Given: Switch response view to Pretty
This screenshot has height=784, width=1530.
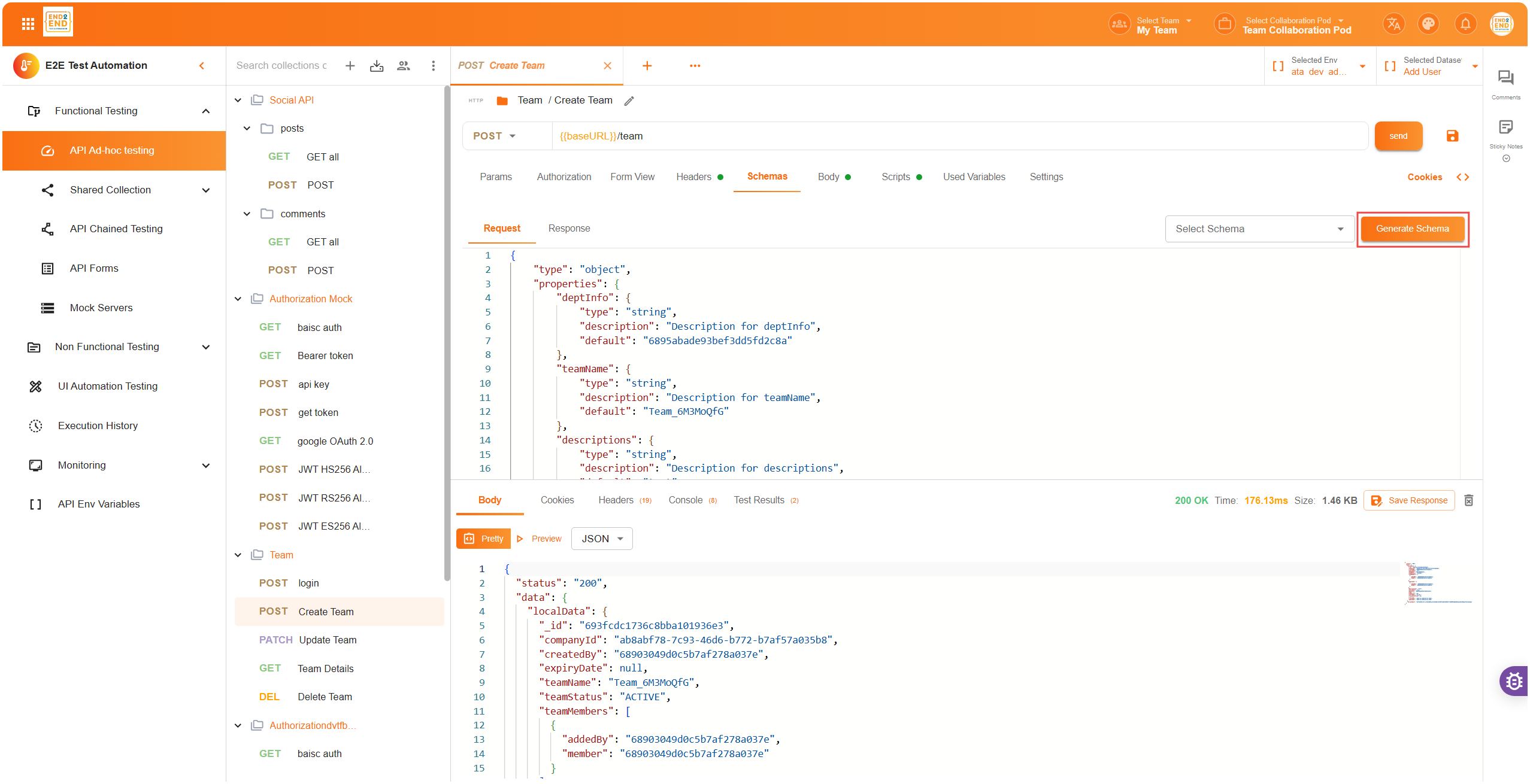Looking at the screenshot, I should tap(484, 539).
